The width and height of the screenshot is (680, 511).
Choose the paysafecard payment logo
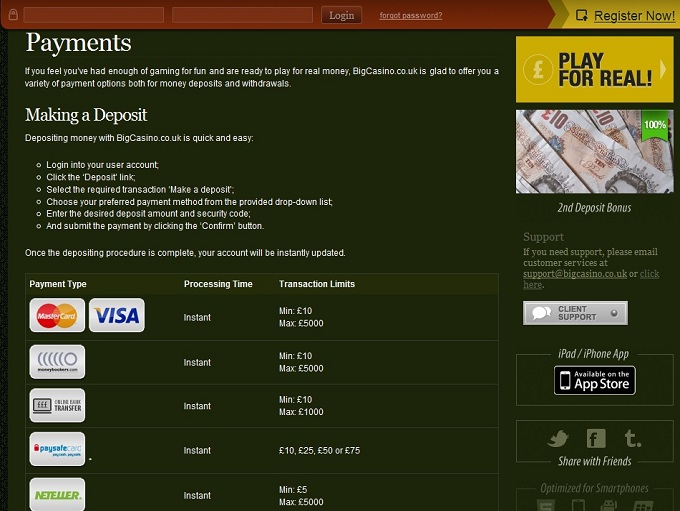(57, 450)
